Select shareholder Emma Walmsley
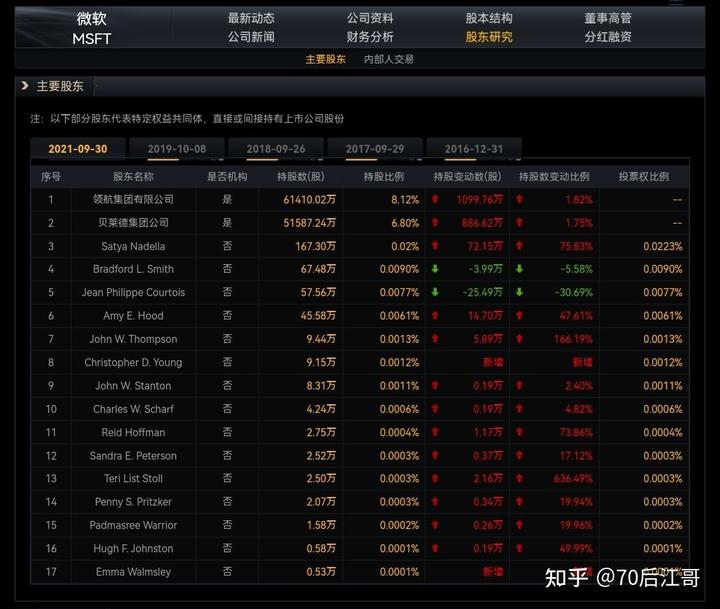The width and height of the screenshot is (720, 609). pyautogui.click(x=133, y=572)
